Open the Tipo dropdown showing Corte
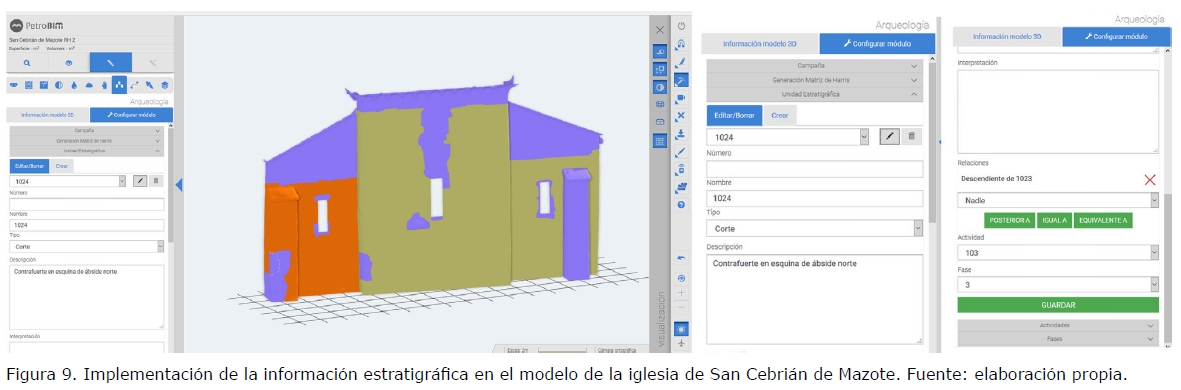Screen dimensions: 1181x390 point(815,228)
